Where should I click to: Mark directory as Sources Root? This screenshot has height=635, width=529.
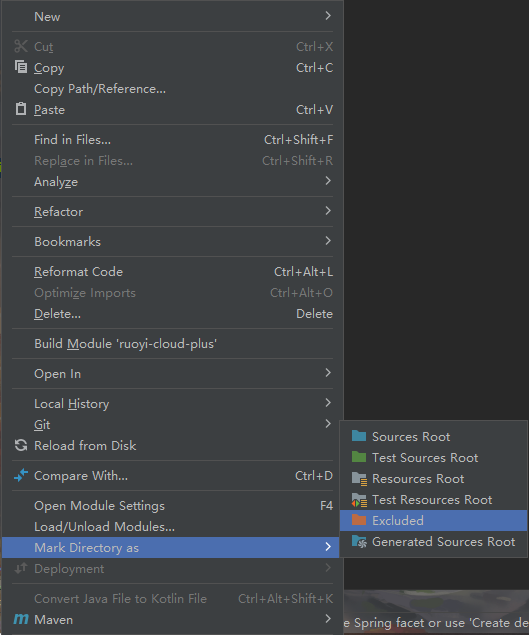pyautogui.click(x=433, y=437)
